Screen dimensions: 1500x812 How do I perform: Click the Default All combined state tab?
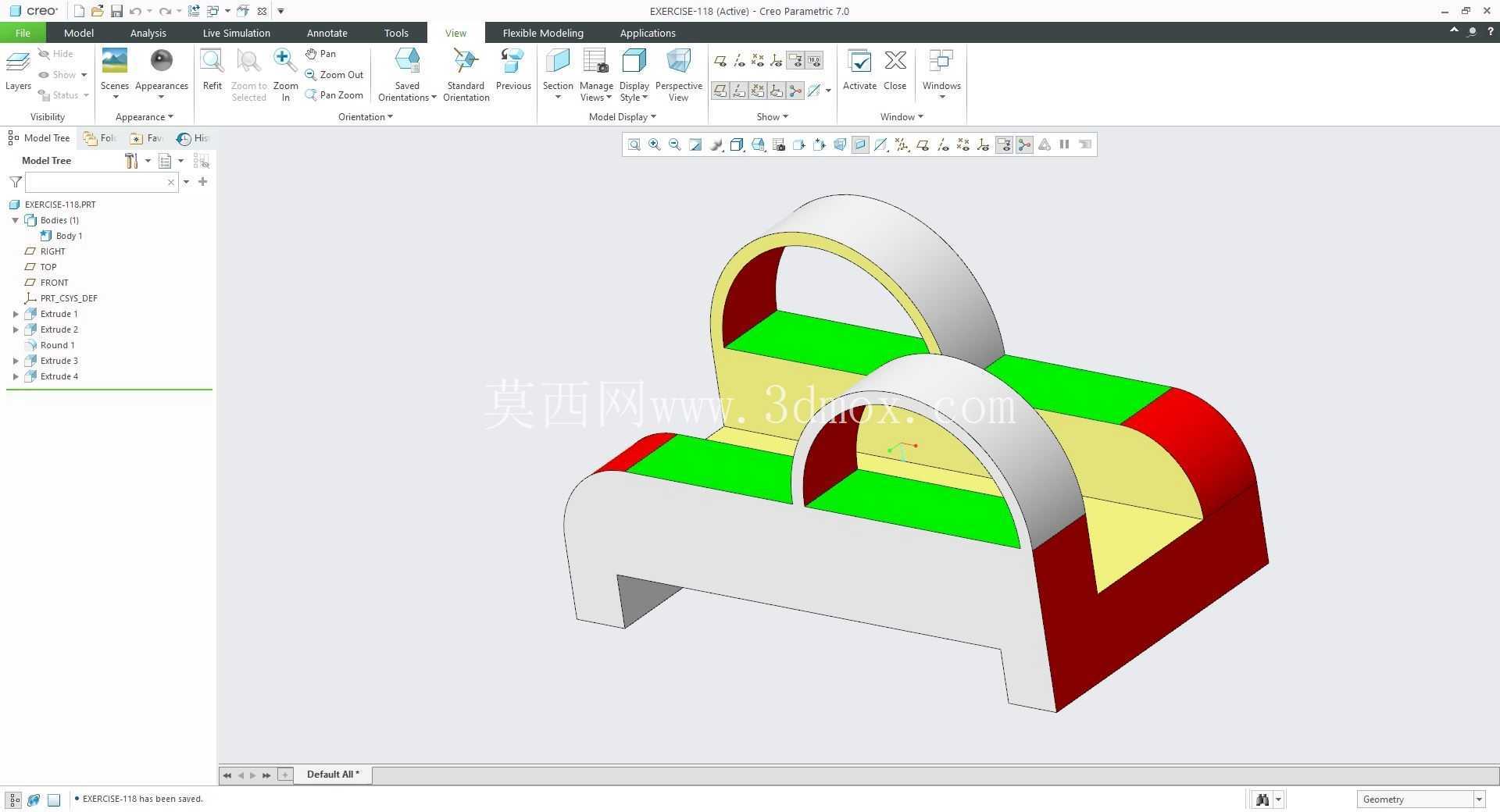333,775
